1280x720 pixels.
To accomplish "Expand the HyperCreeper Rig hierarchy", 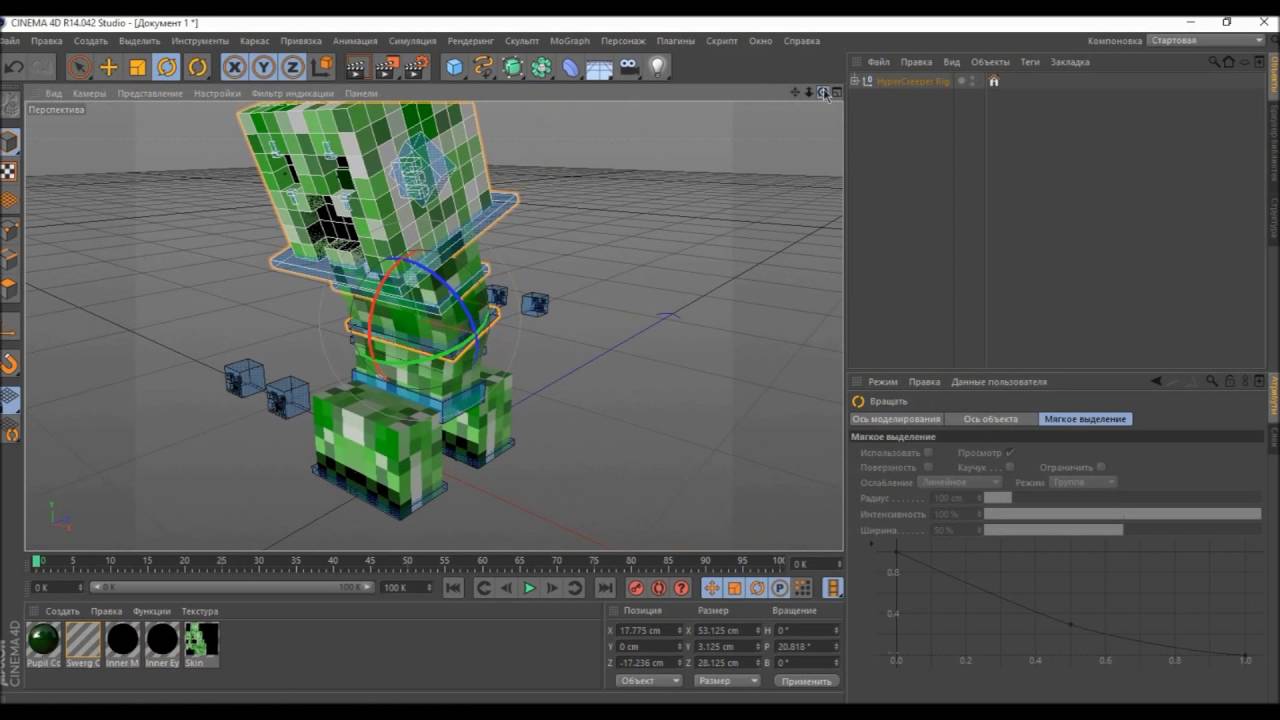I will [x=855, y=81].
